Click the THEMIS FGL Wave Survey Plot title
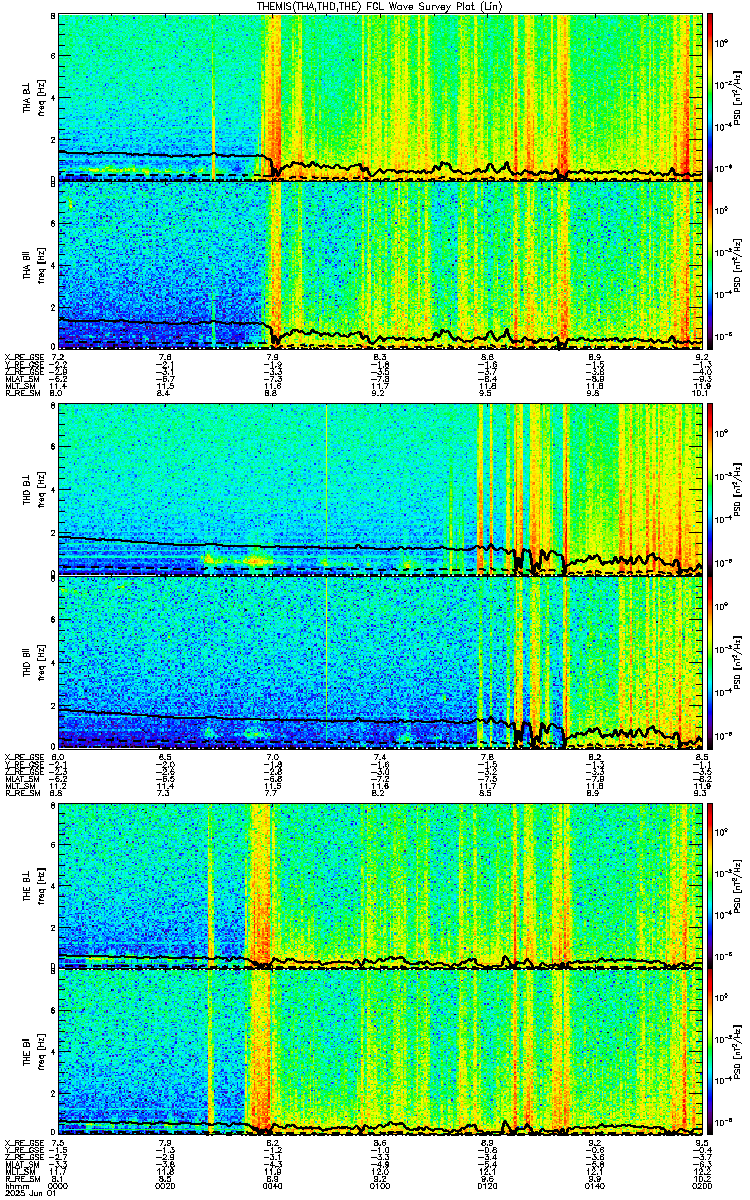The image size is (750, 1200). (x=380, y=6)
